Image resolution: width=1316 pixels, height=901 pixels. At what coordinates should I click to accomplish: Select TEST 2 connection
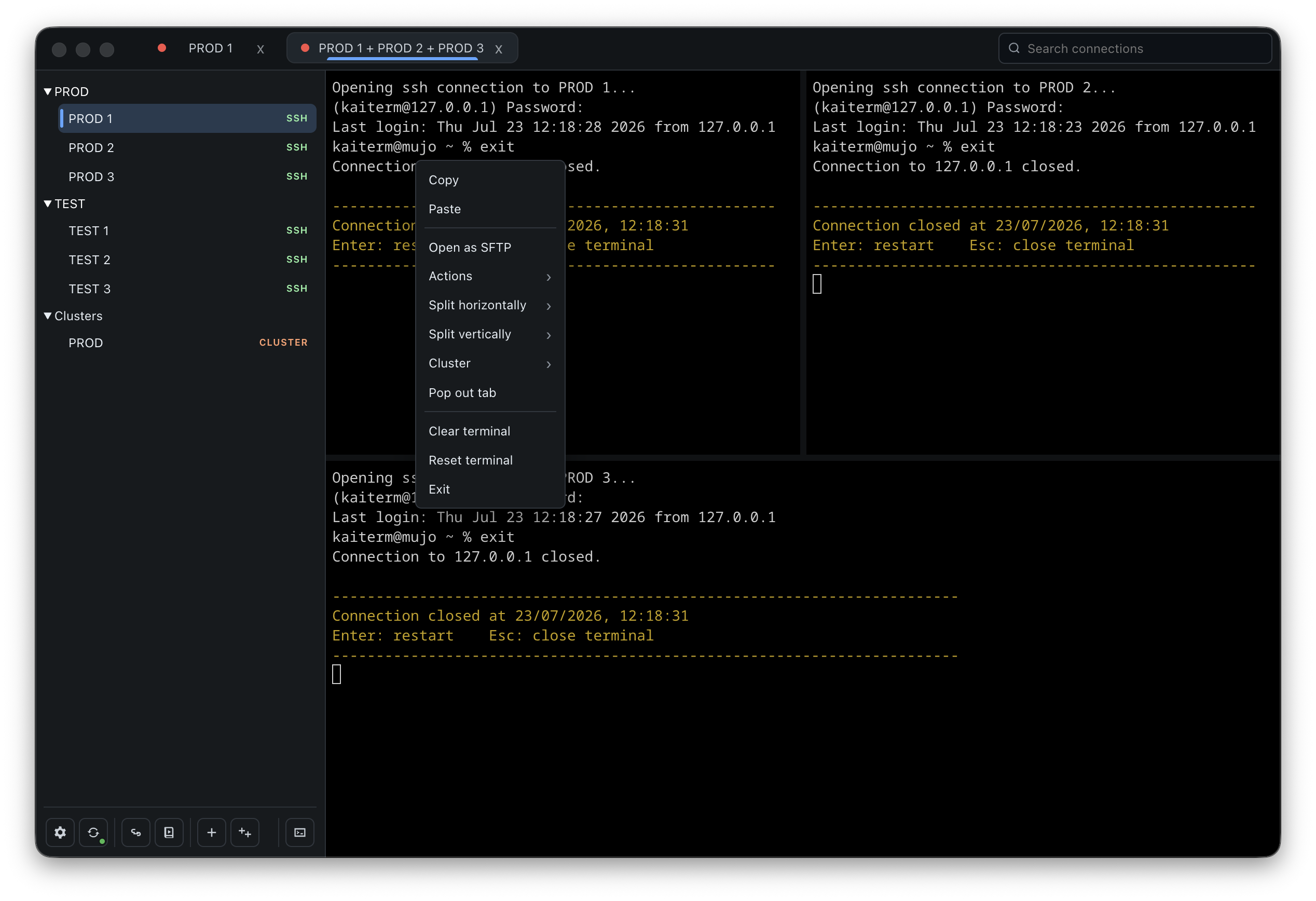[x=187, y=260]
